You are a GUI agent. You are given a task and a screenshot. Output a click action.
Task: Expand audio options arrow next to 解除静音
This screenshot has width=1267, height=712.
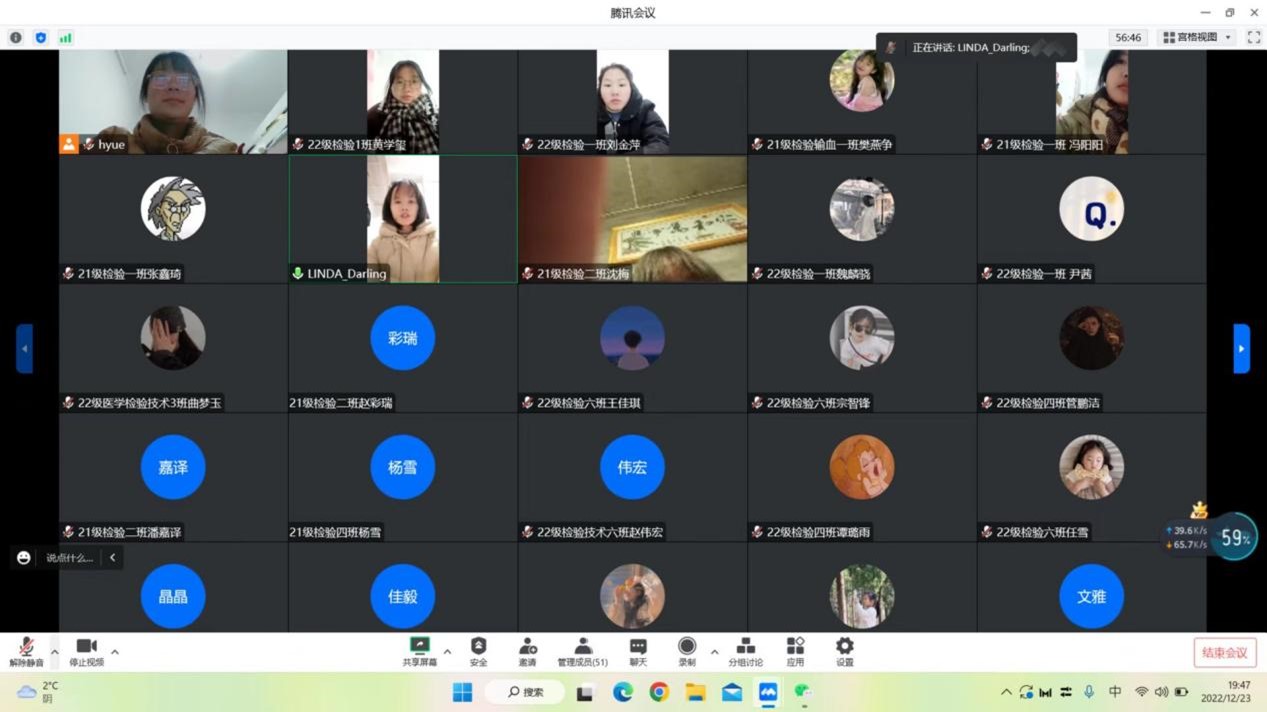[54, 652]
